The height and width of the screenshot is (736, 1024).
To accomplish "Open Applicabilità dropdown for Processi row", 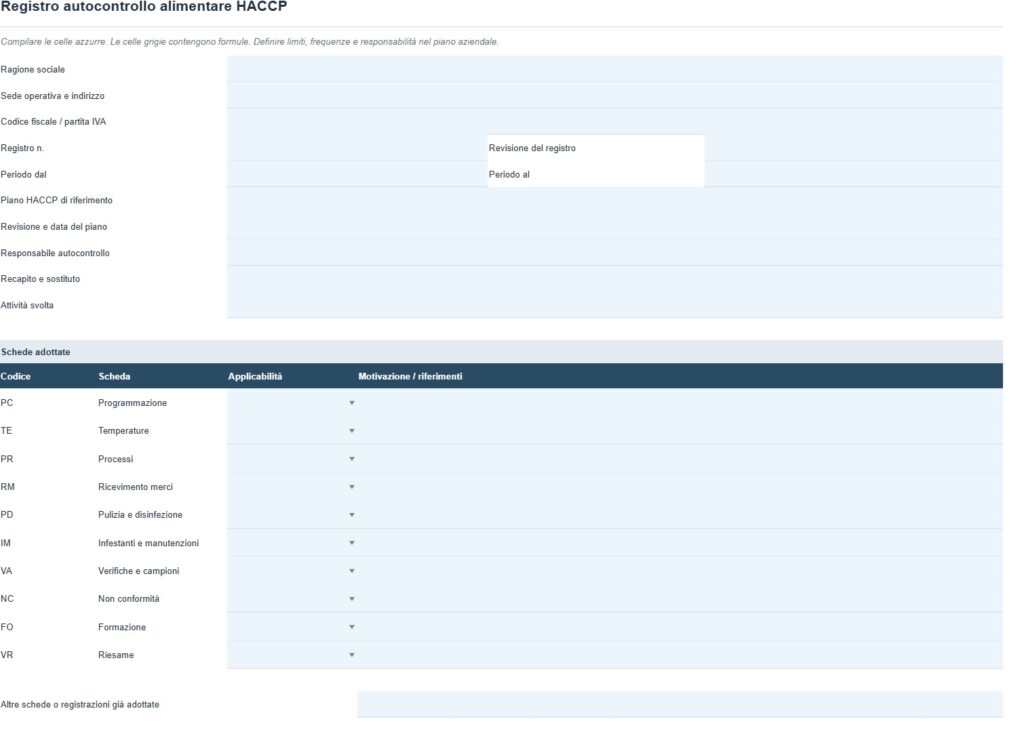I will tap(351, 459).
